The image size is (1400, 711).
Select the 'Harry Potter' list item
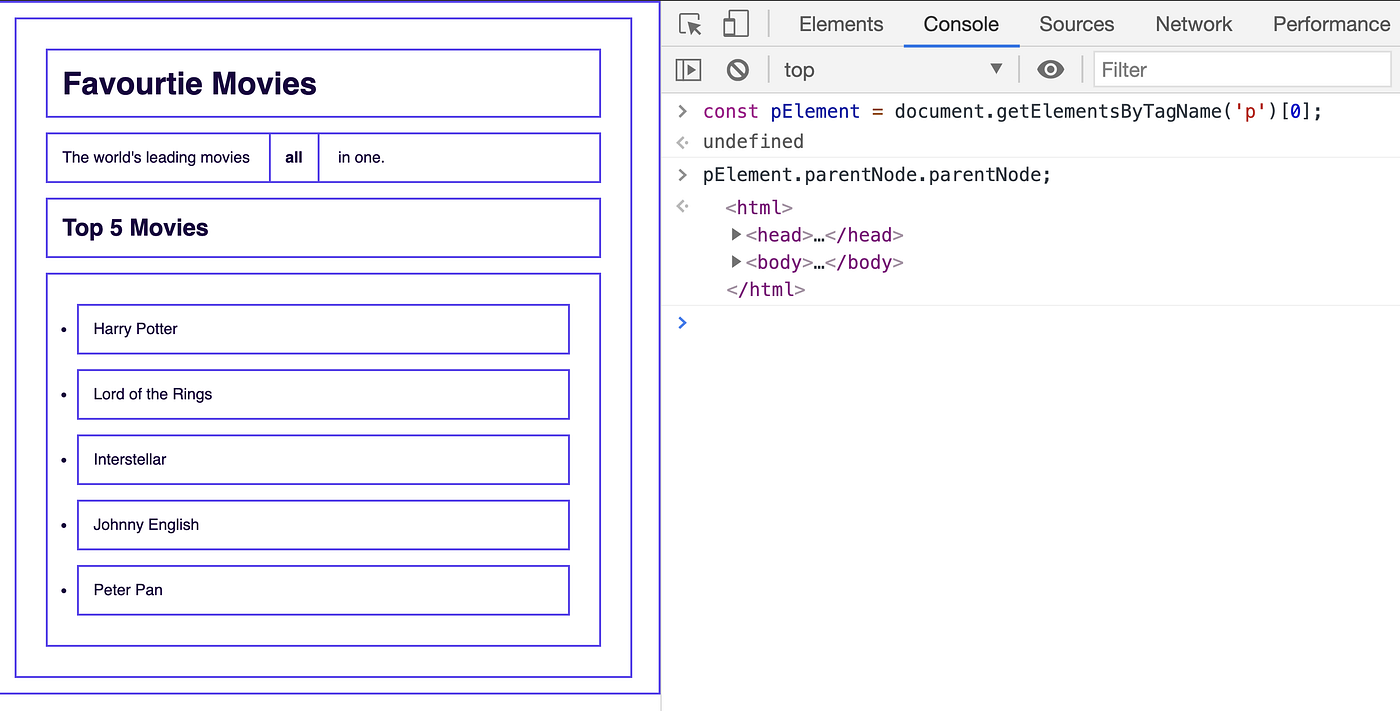point(322,329)
